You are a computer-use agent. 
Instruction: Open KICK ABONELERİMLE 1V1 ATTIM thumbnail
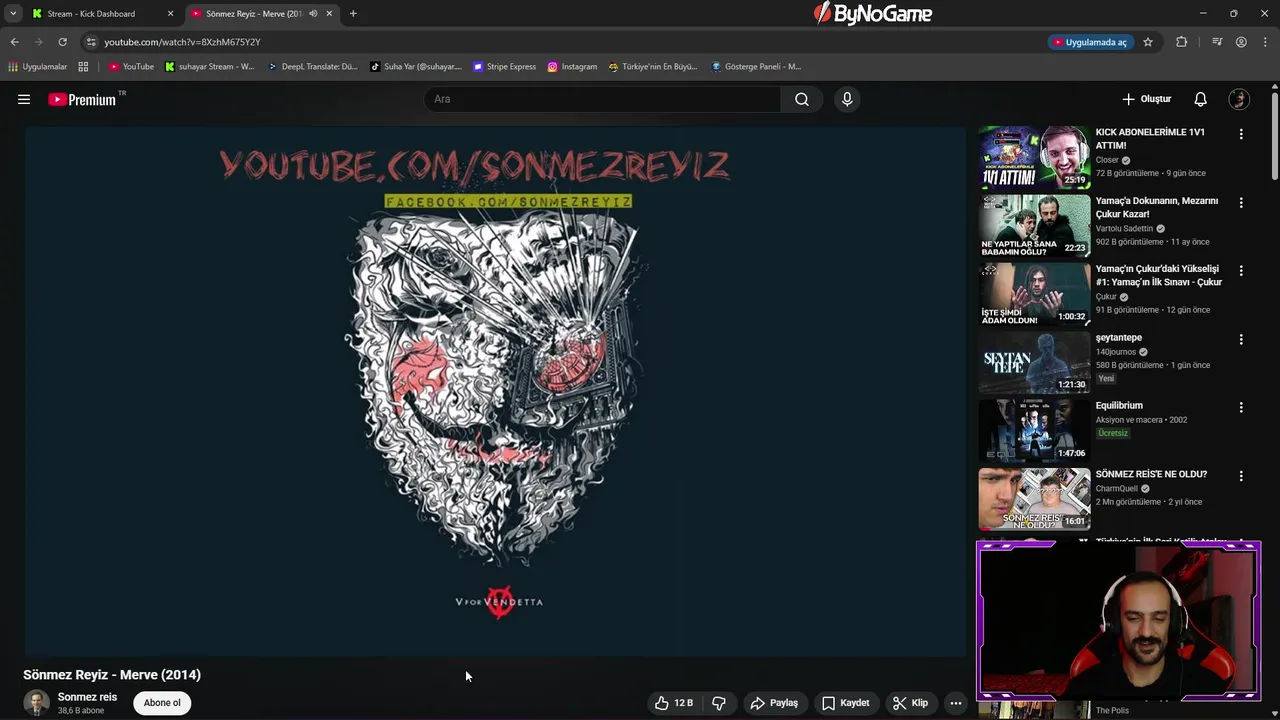(1034, 158)
